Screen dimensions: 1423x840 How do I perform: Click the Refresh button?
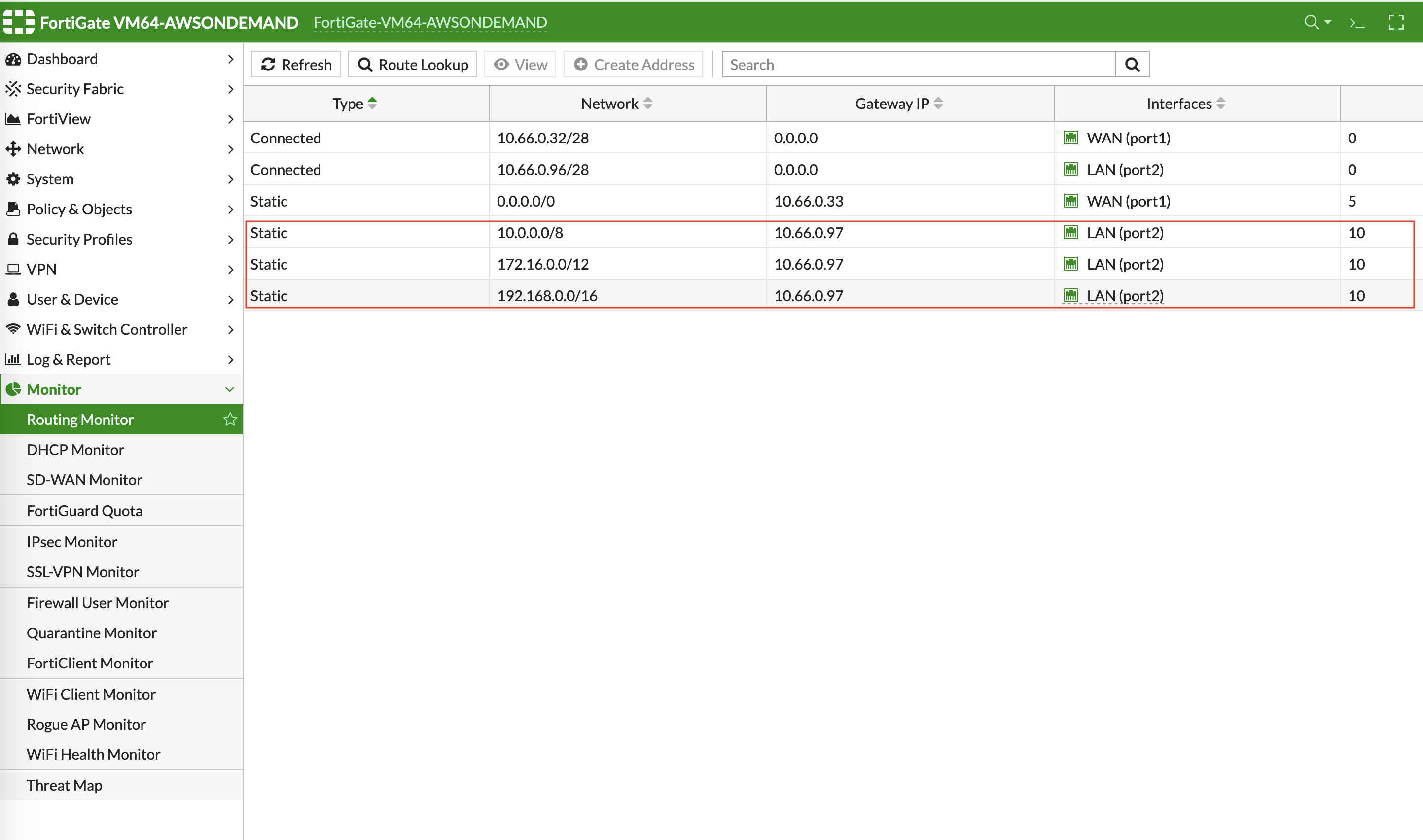(297, 63)
